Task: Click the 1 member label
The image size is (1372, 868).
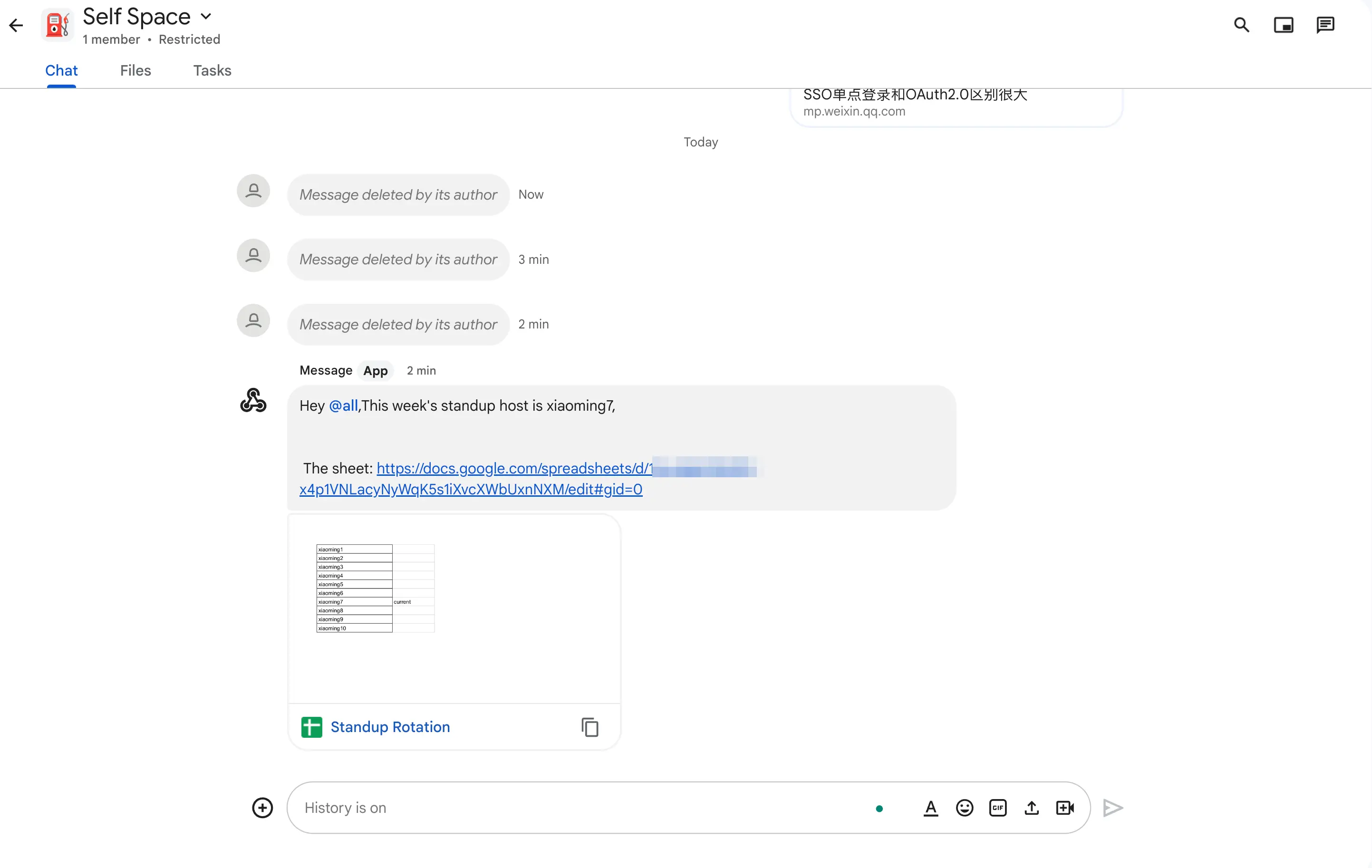Action: click(x=111, y=39)
